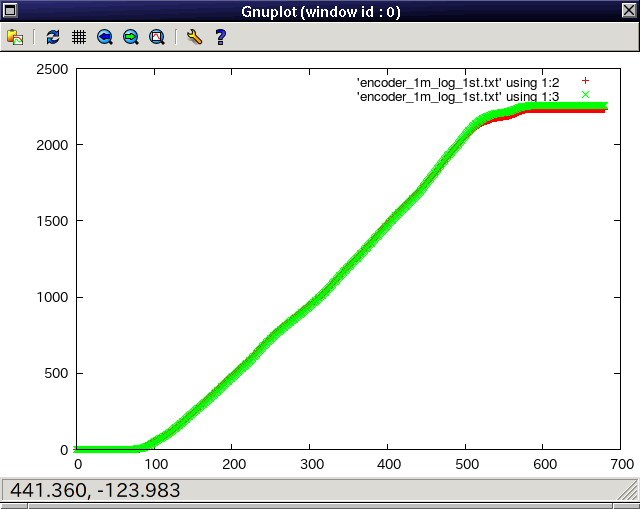Open the window menu icon in the title bar
Screen dimensions: 640x509
click(10, 10)
